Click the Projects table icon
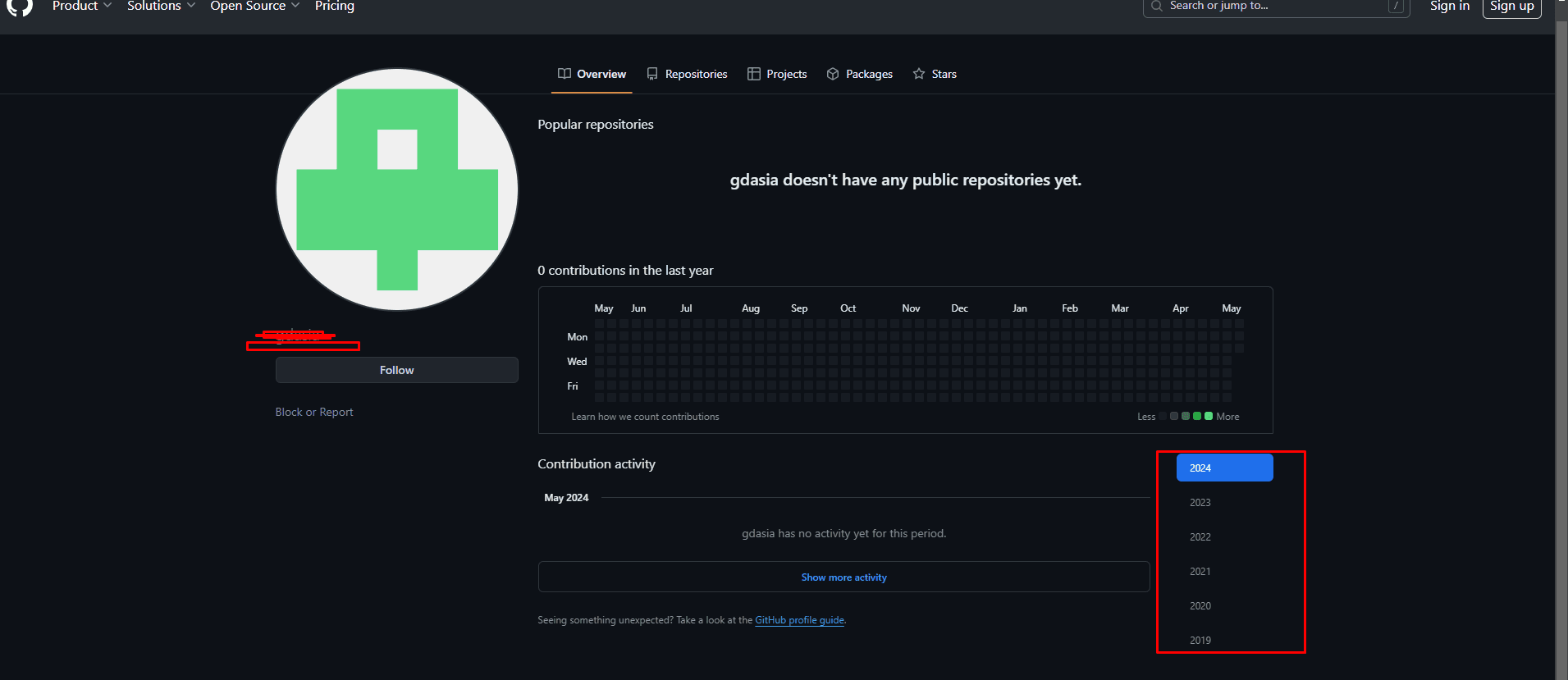1568x680 pixels. (754, 74)
